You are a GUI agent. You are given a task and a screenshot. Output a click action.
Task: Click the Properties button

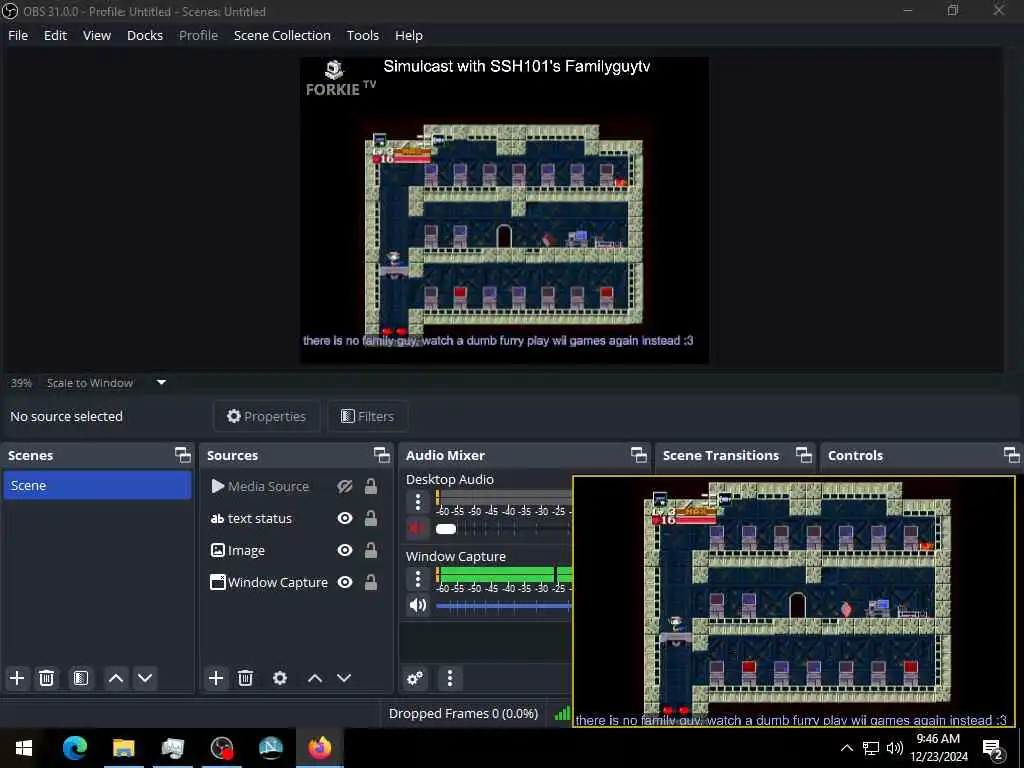266,416
